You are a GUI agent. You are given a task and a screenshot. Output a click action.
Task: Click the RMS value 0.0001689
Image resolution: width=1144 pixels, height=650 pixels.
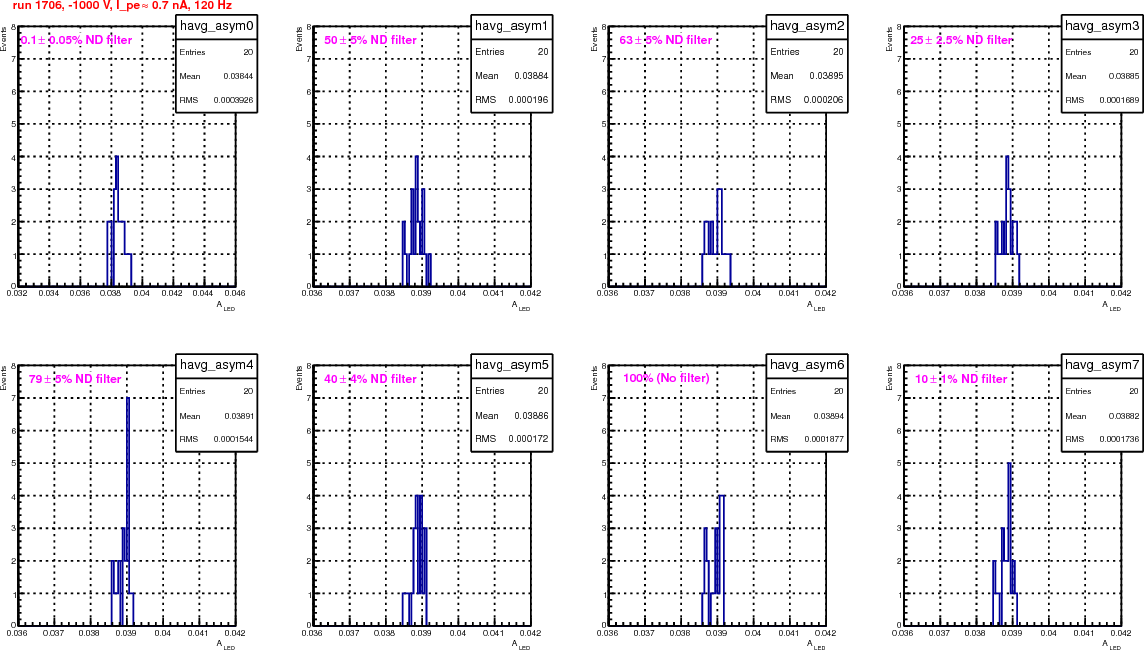click(x=1119, y=101)
